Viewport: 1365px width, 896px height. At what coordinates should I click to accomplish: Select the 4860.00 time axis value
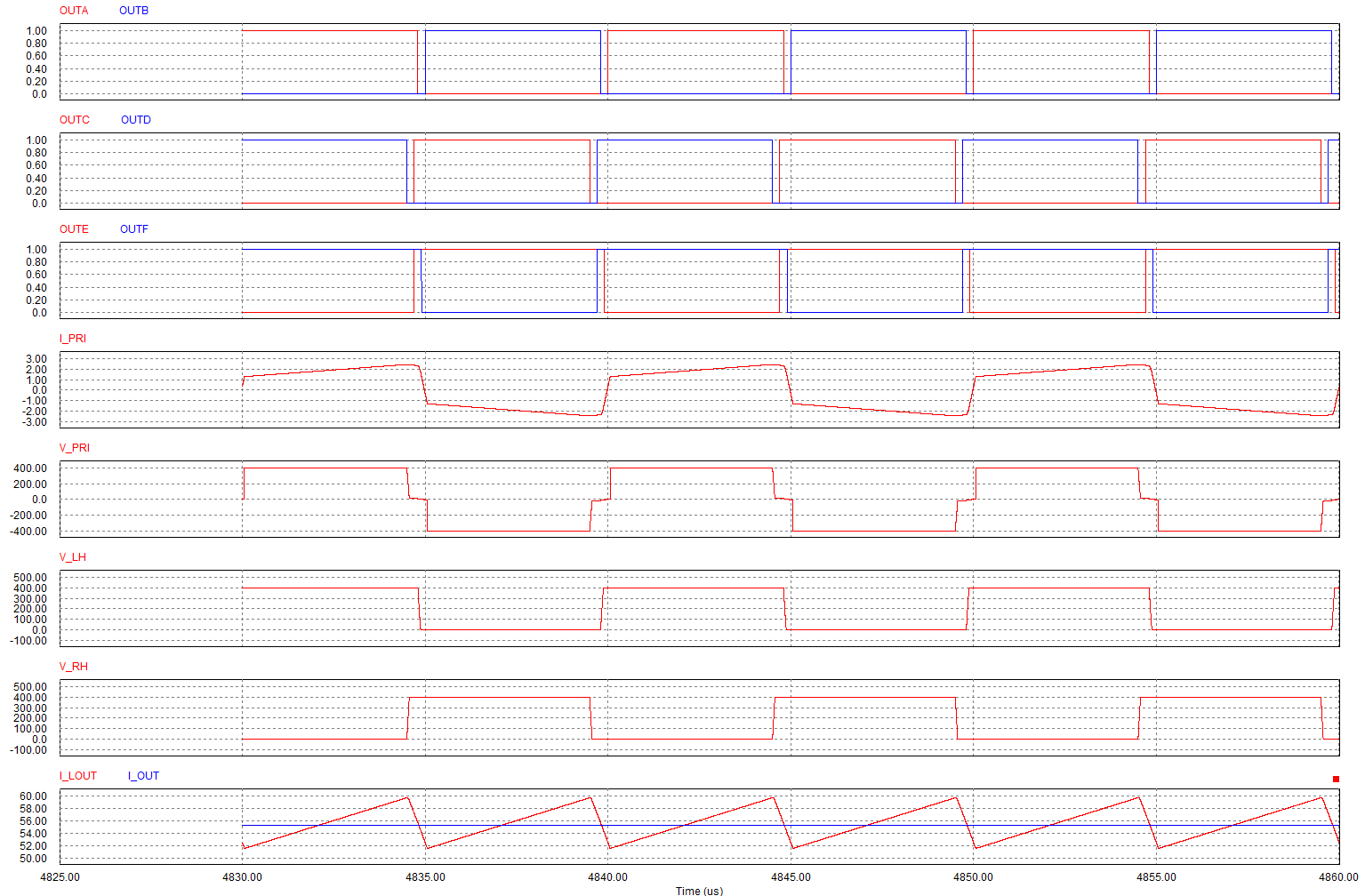(x=1339, y=876)
